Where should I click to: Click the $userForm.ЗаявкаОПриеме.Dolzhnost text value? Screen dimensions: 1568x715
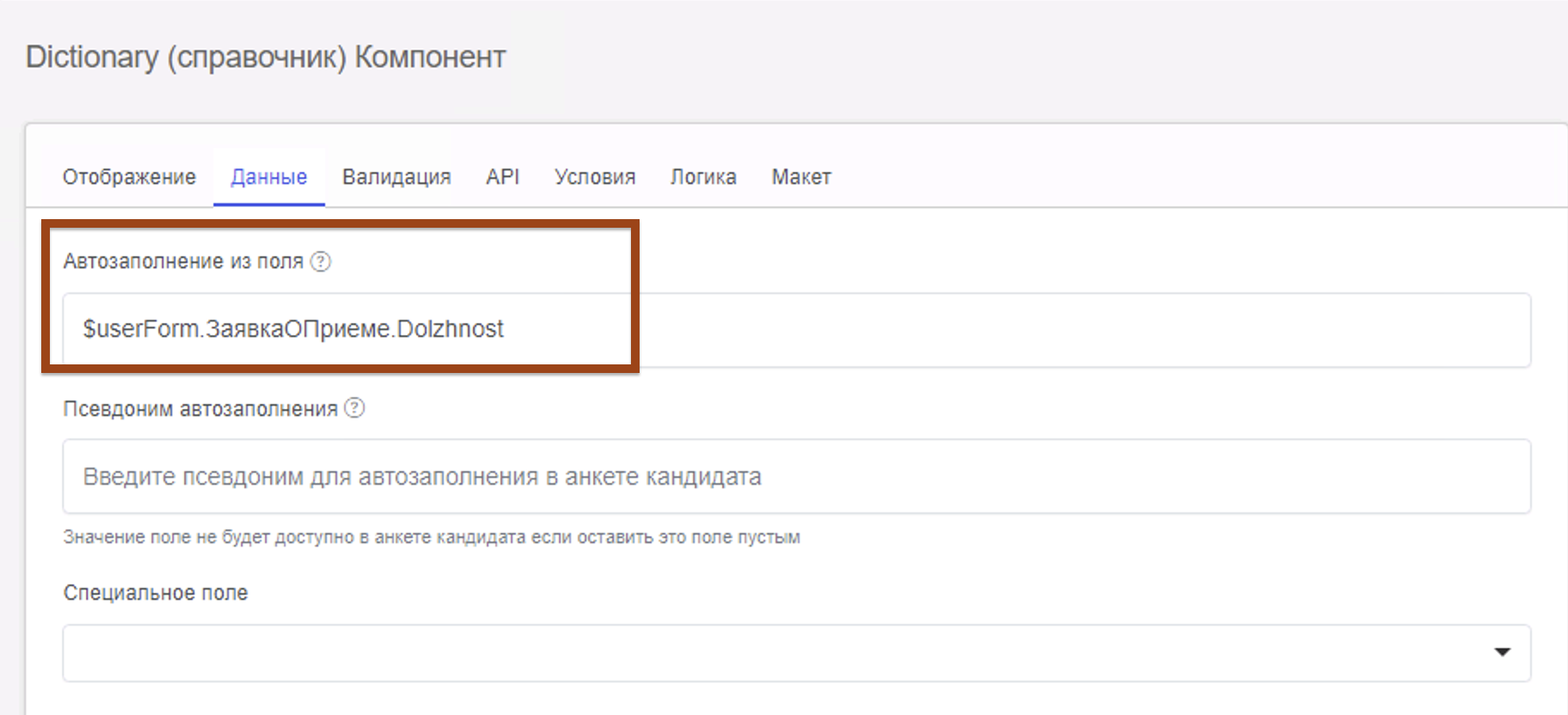click(x=293, y=329)
